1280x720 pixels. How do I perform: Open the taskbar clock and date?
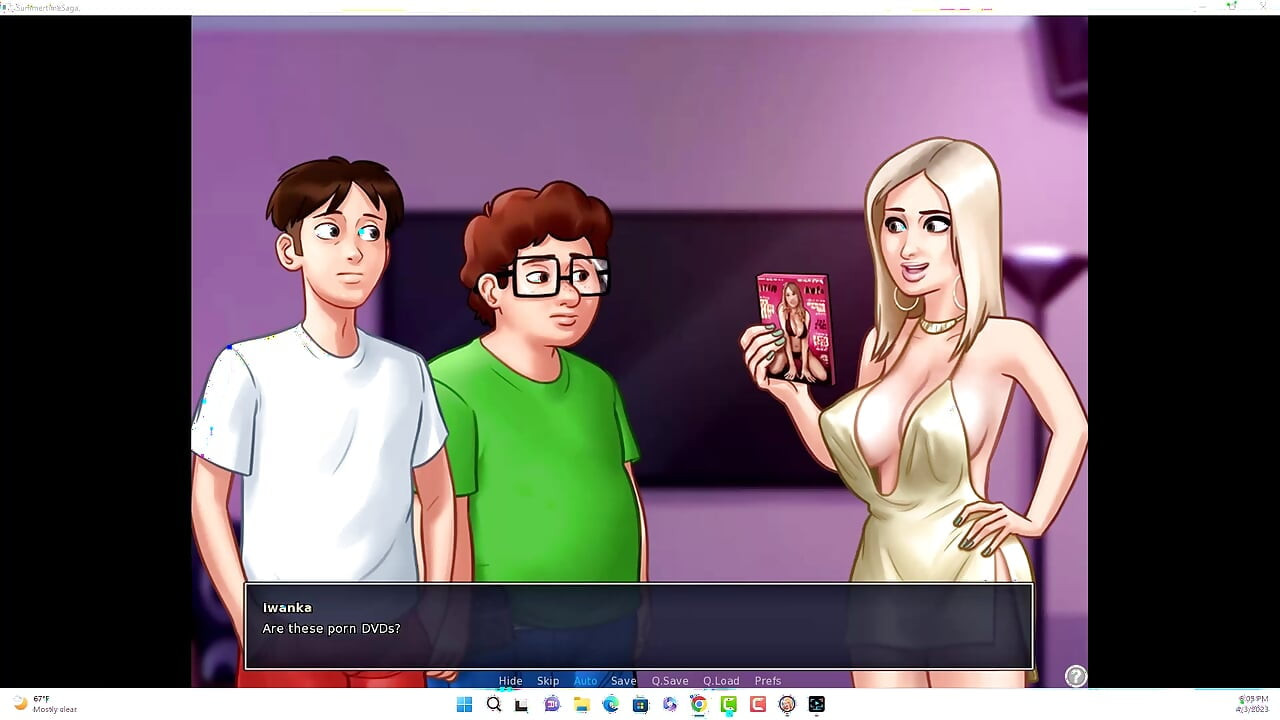point(1253,704)
